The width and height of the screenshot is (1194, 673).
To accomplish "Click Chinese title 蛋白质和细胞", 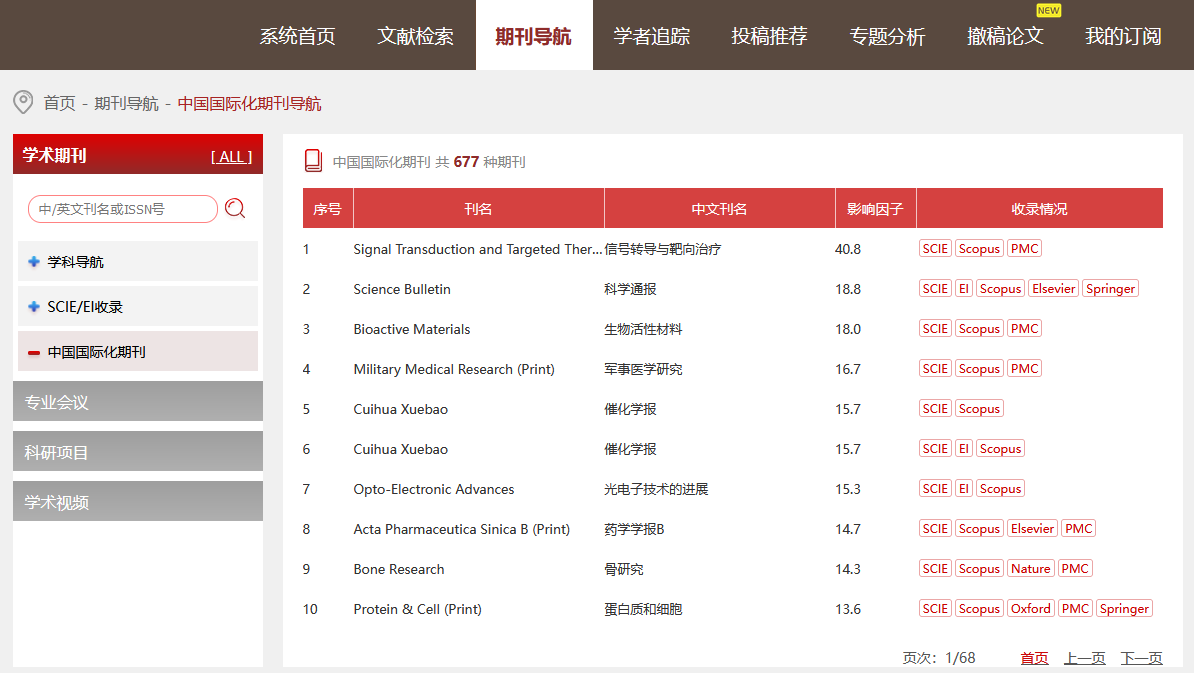I will (x=643, y=609).
